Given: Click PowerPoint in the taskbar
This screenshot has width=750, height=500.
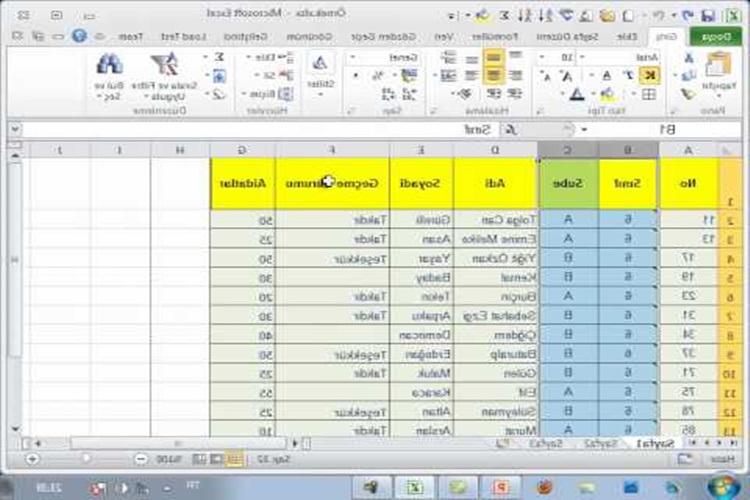Looking at the screenshot, I should pos(500,487).
